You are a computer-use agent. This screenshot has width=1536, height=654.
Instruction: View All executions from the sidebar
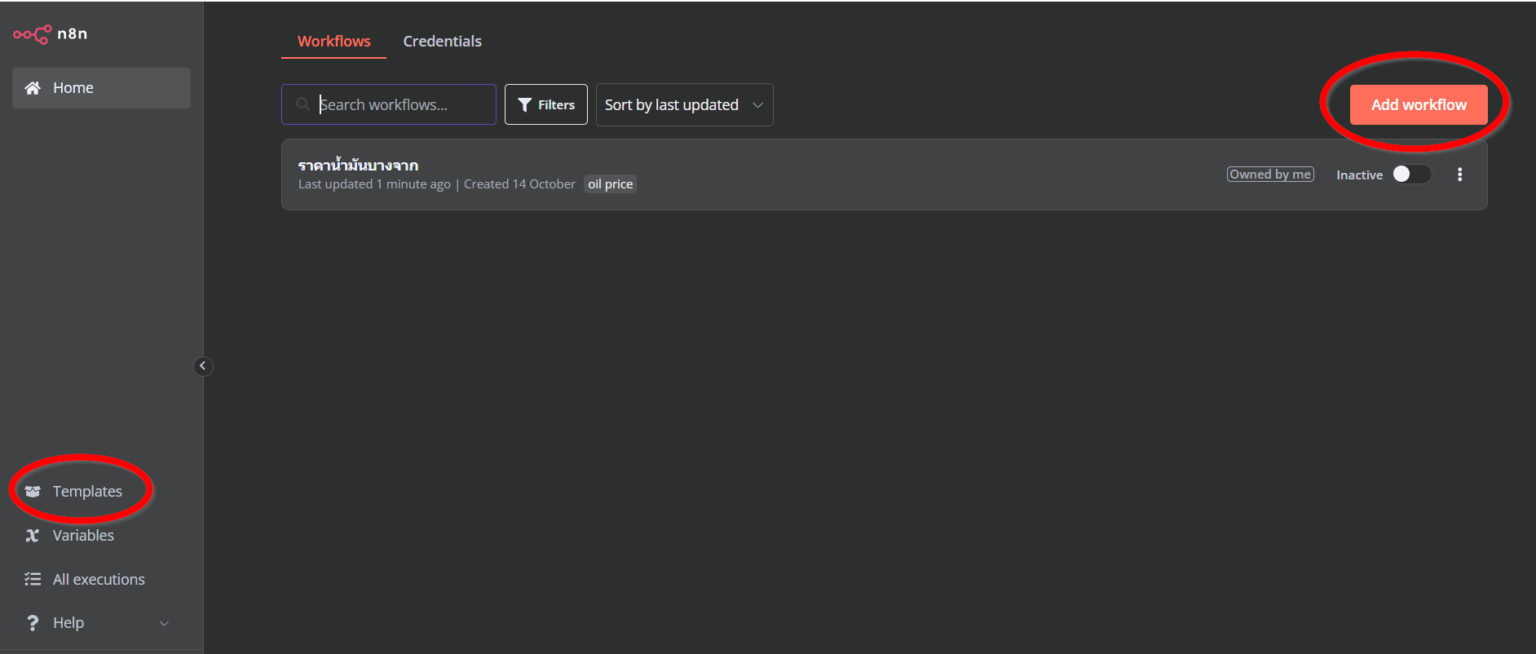point(97,579)
